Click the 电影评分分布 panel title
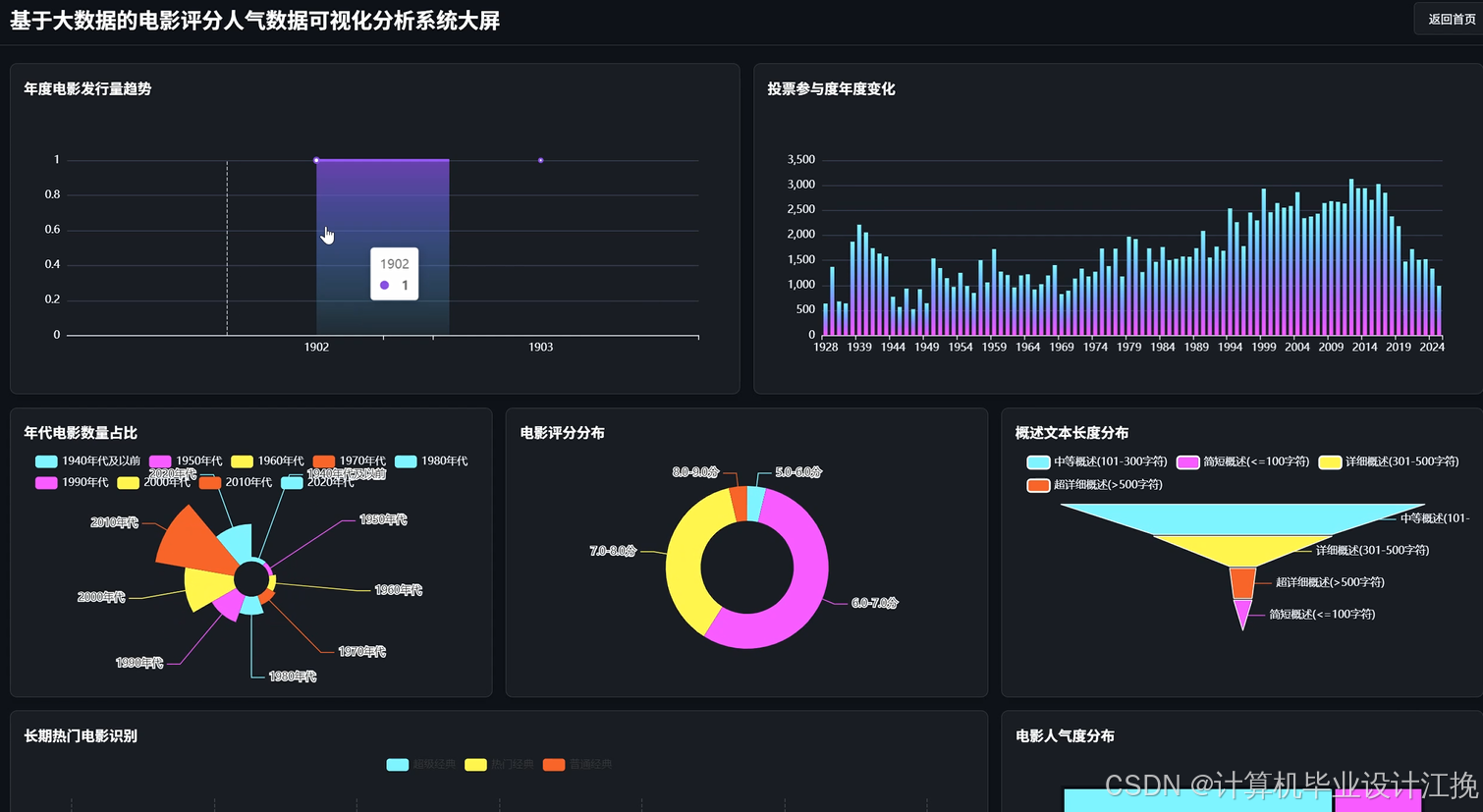Screen dimensions: 1483x812 562,433
